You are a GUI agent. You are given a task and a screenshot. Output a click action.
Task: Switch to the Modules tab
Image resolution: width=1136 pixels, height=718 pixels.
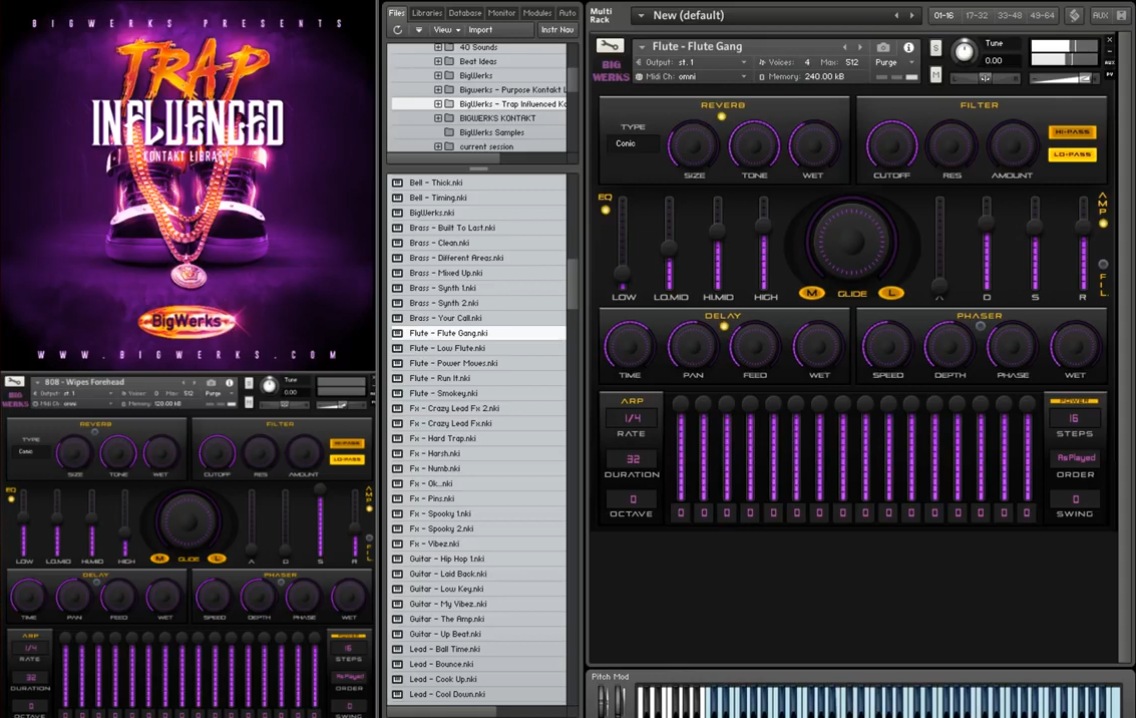coord(537,13)
